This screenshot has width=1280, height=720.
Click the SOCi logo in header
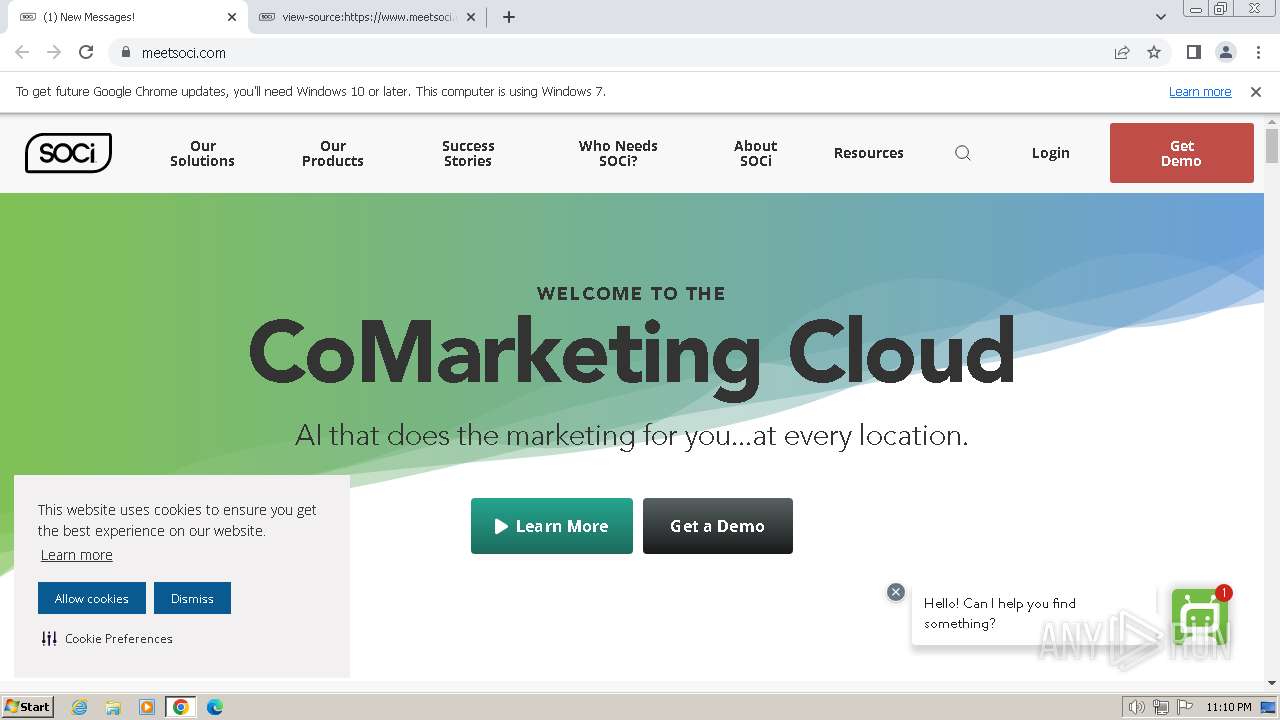(x=68, y=153)
